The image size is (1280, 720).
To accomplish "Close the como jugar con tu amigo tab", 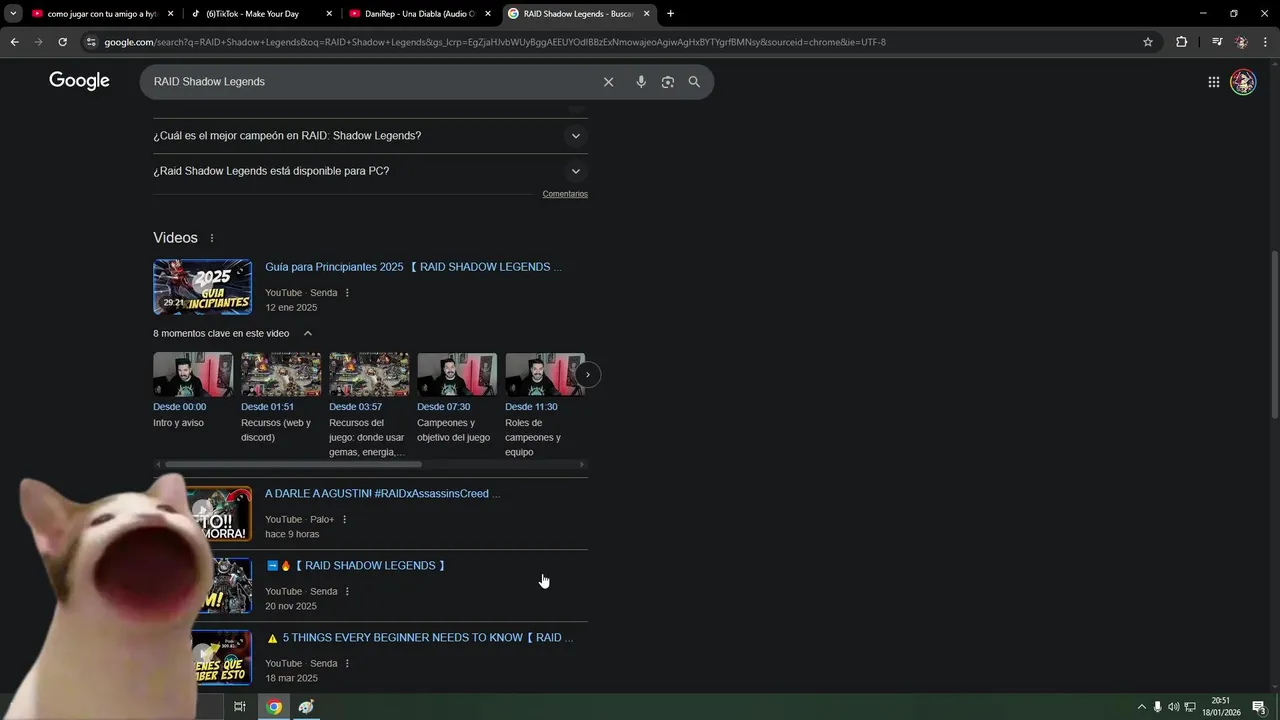I will [170, 14].
